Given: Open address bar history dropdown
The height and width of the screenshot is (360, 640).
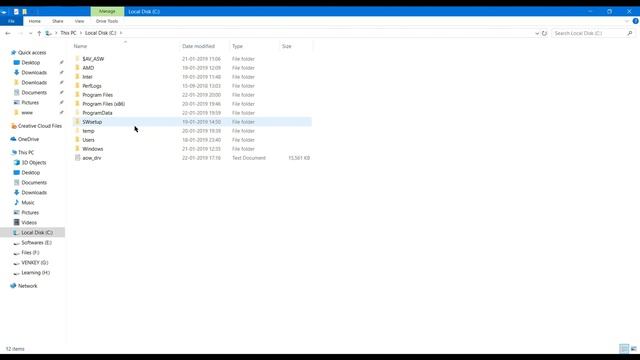Looking at the screenshot, I should click(537, 33).
